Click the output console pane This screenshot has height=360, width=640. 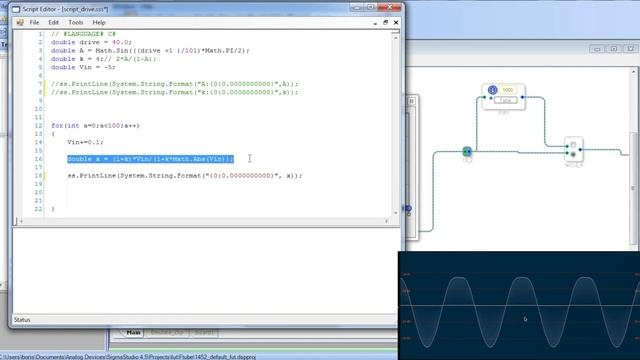tap(205, 271)
